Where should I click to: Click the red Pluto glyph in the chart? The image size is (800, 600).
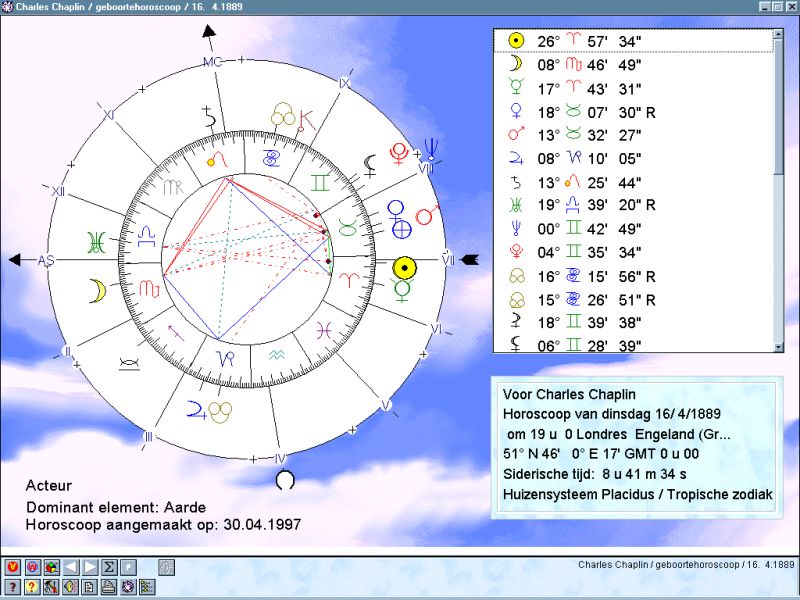tap(398, 154)
